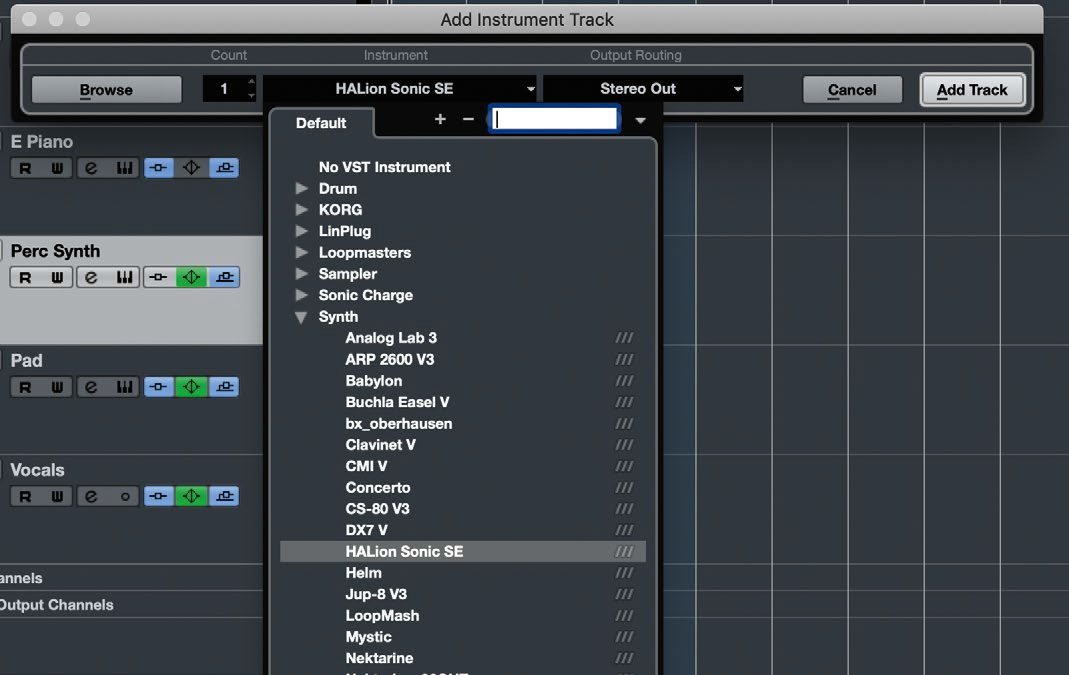Open the Pad track's instrument keyboard icon
1069x675 pixels.
(124, 387)
